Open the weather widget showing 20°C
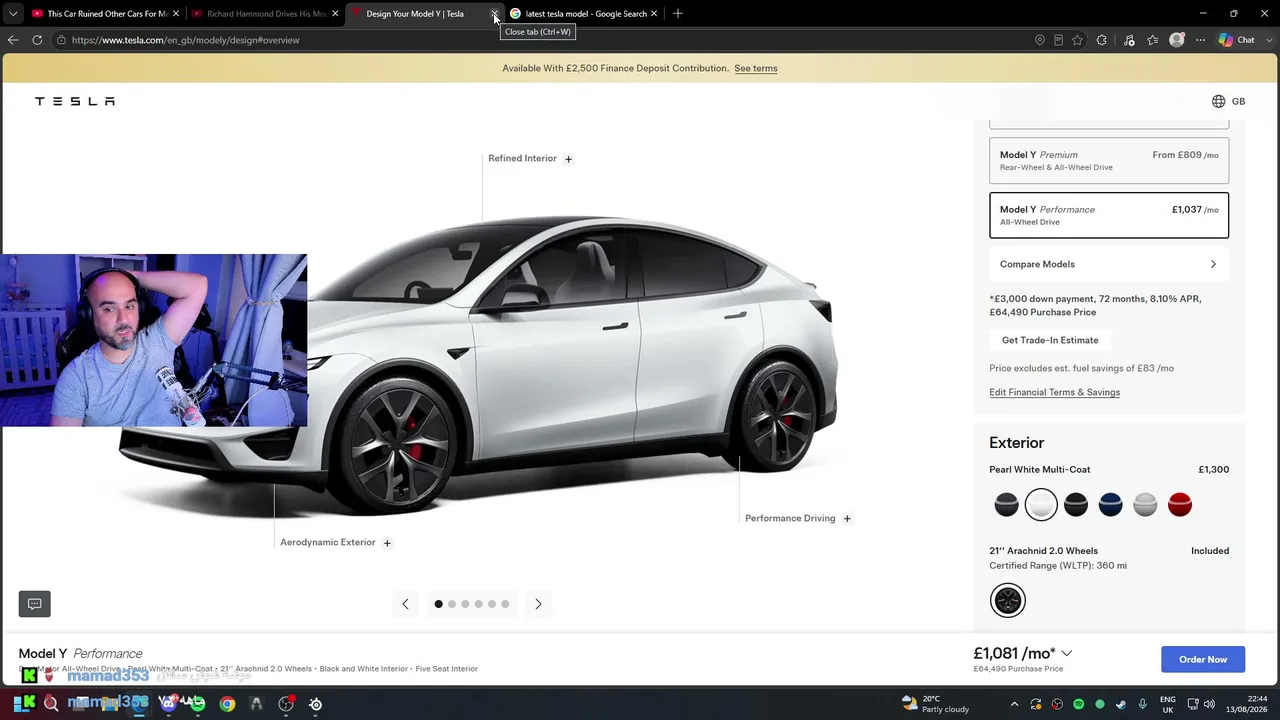The height and width of the screenshot is (720, 1280). click(935, 704)
